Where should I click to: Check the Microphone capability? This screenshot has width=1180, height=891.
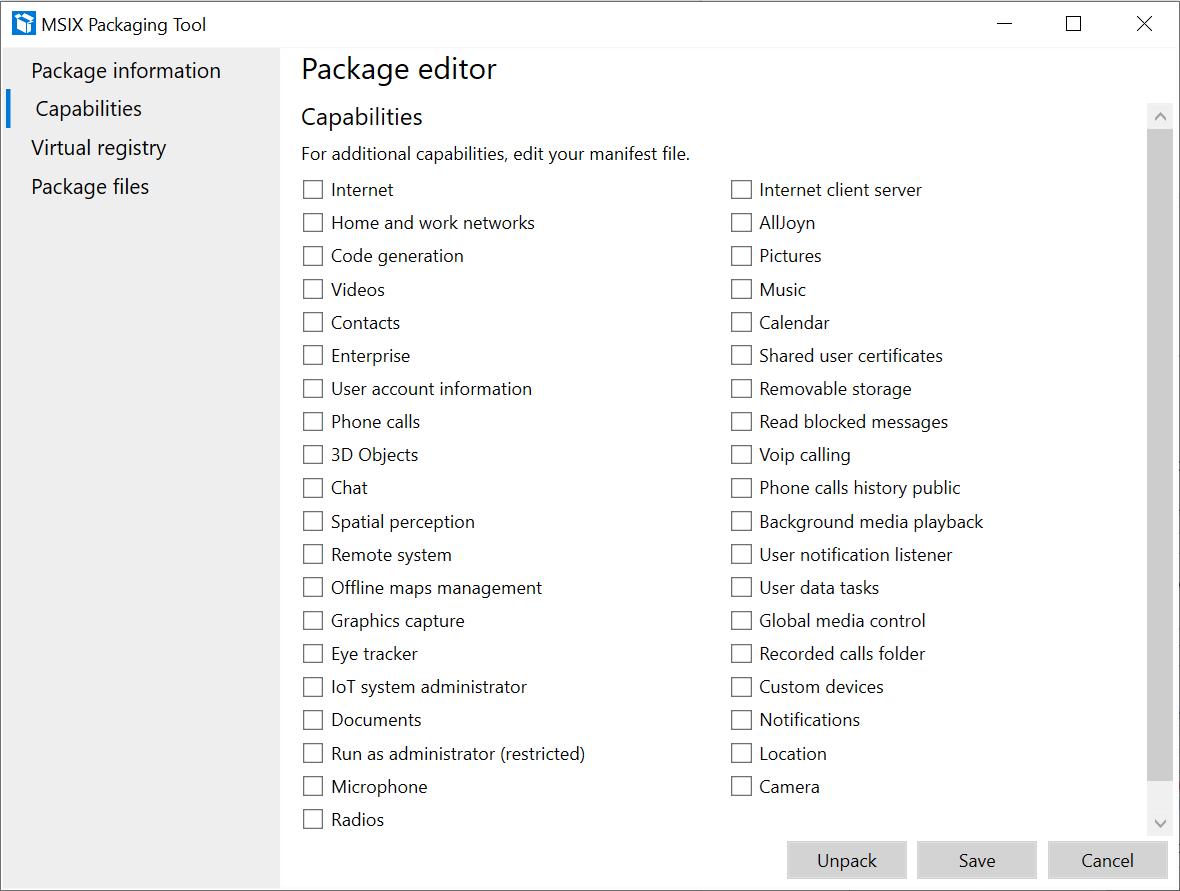[x=312, y=786]
